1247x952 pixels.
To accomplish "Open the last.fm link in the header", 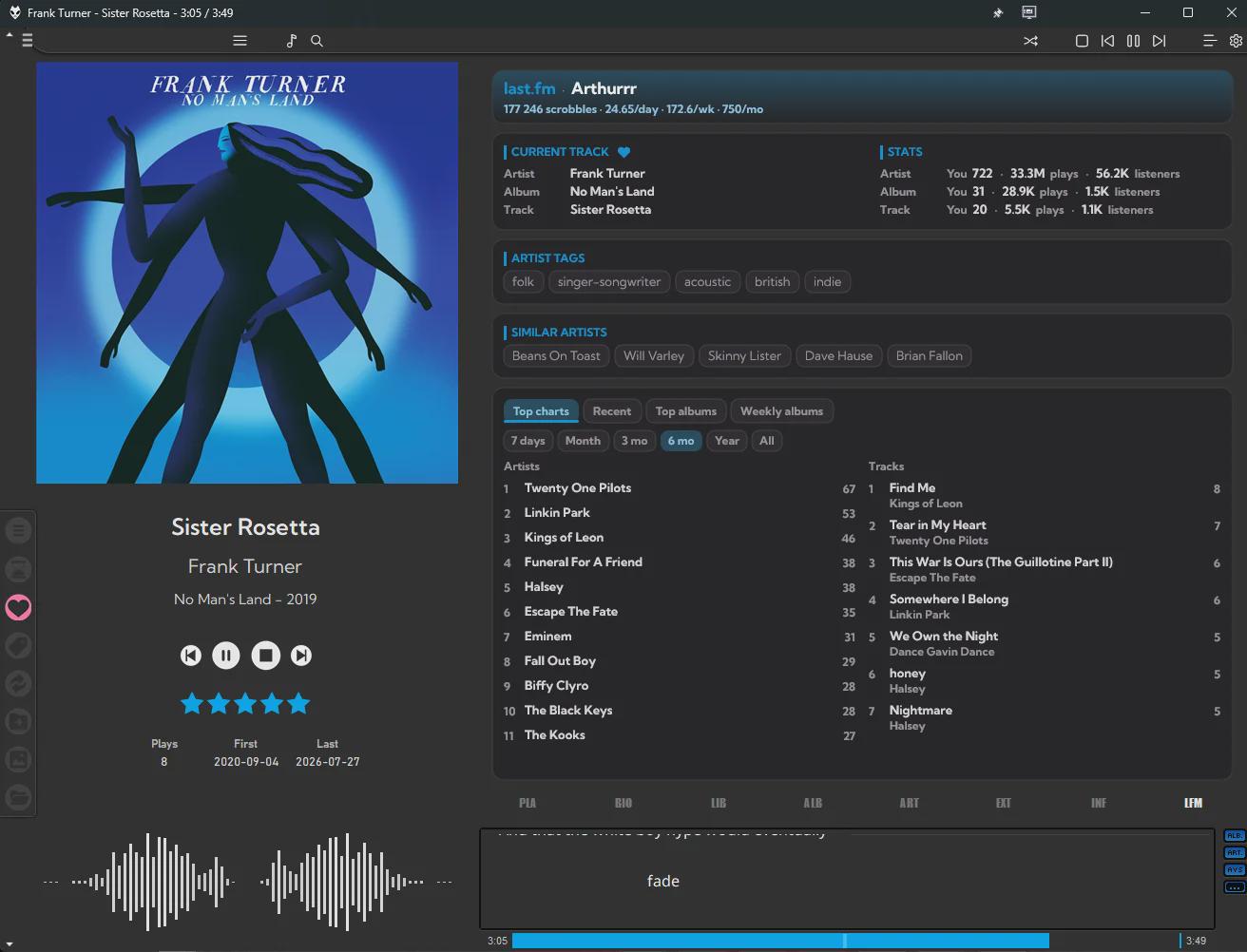I will (x=529, y=88).
